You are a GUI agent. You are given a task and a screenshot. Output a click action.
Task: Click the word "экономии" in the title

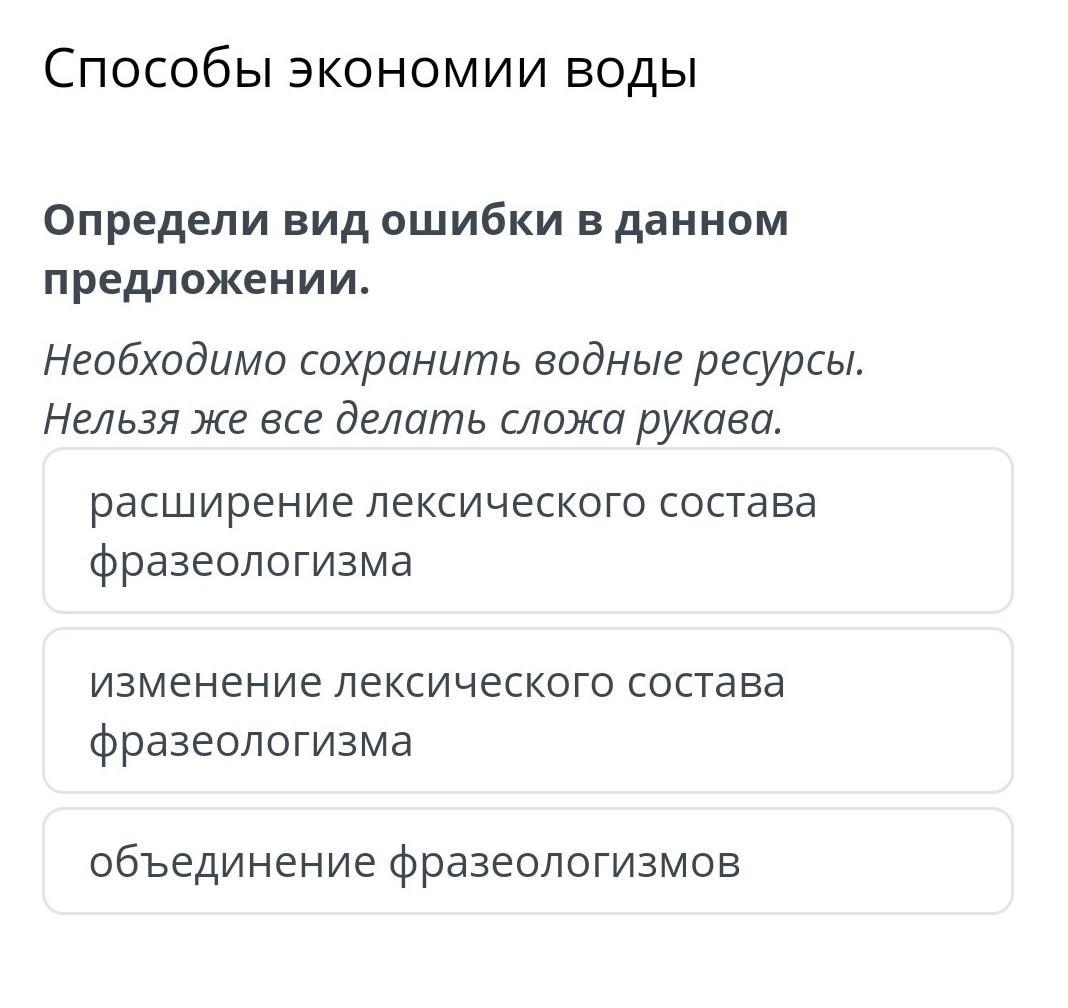click(x=417, y=71)
